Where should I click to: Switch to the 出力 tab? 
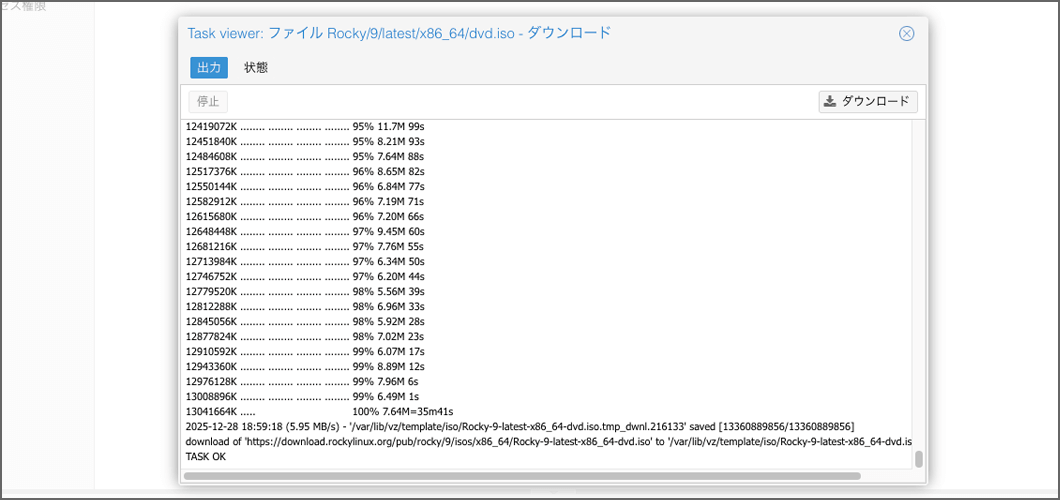(x=209, y=68)
